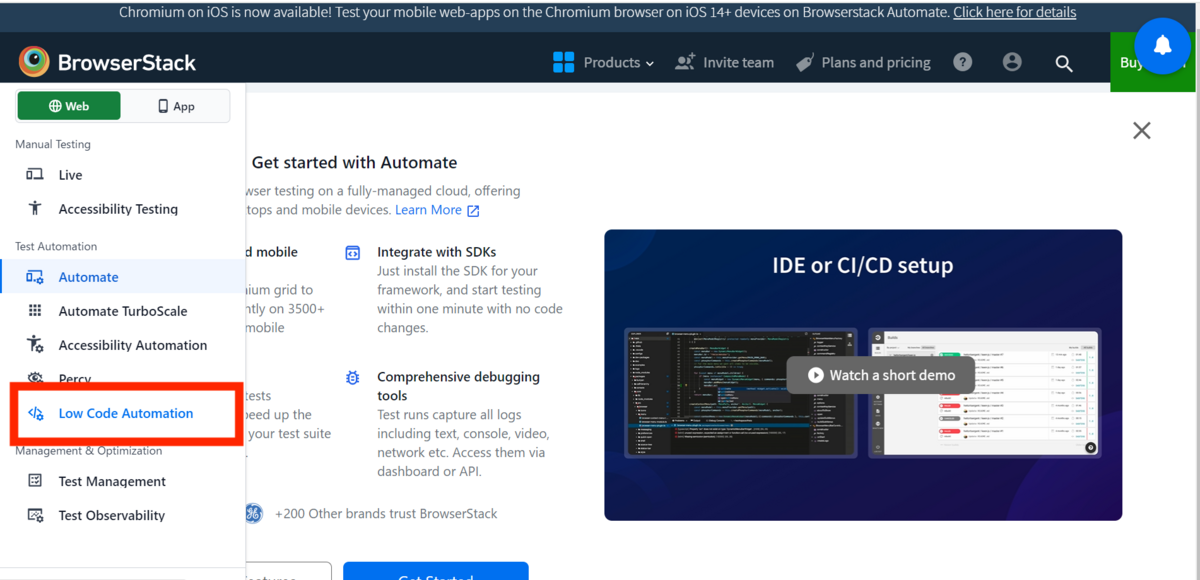Open the help question mark icon

pyautogui.click(x=962, y=62)
